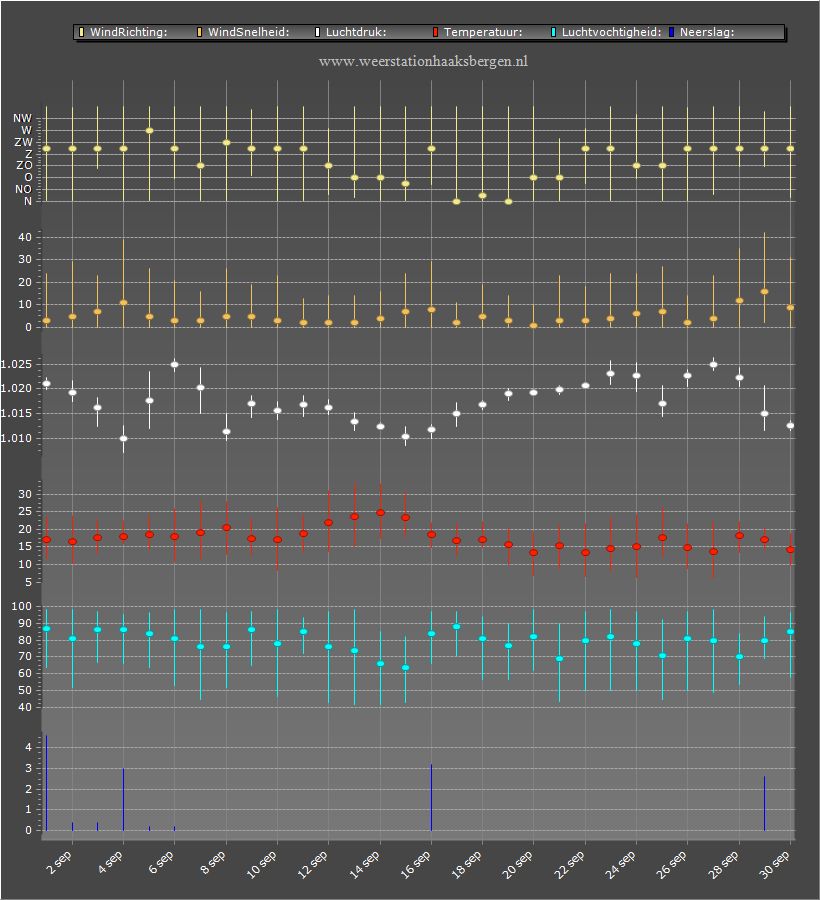
Task: Click the WindSnelheid orange legend swatch
Action: 200,32
